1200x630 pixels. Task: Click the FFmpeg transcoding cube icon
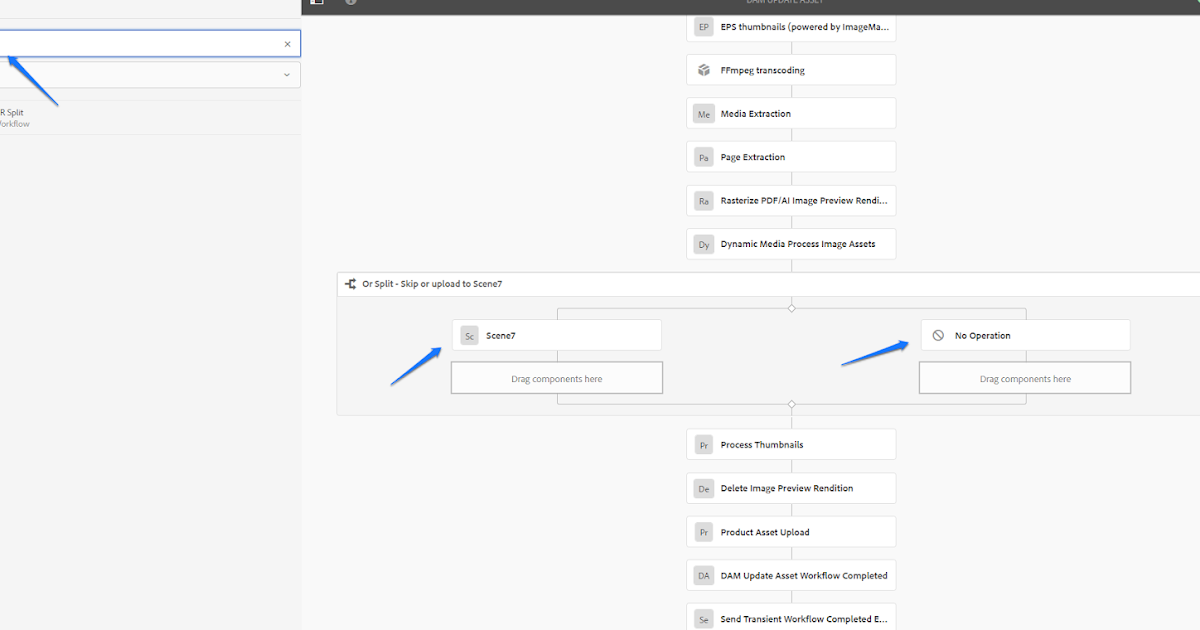pyautogui.click(x=703, y=70)
